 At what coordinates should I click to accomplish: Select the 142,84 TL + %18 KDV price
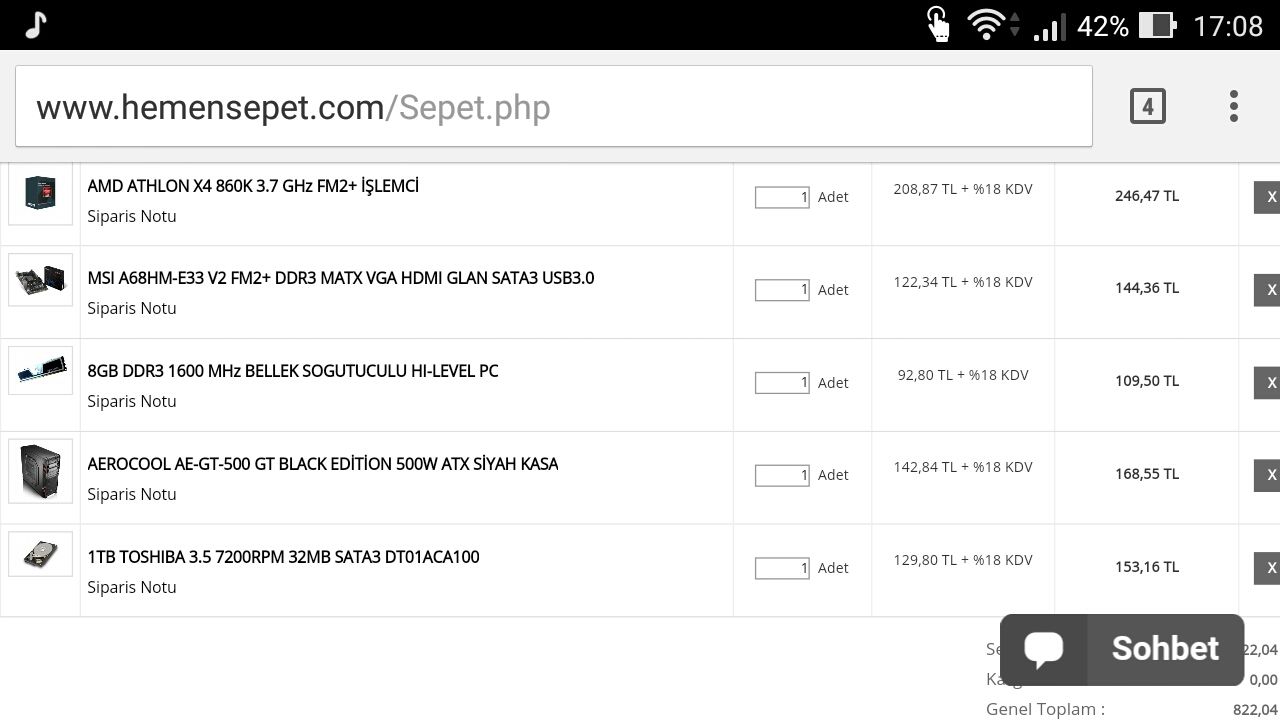click(963, 467)
